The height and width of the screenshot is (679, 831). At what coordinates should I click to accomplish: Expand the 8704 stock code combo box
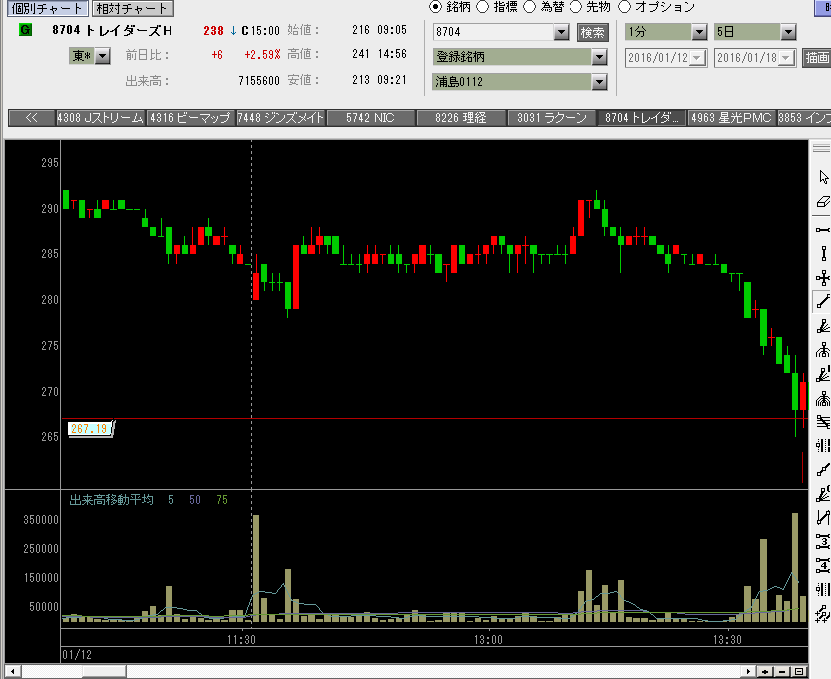[561, 32]
